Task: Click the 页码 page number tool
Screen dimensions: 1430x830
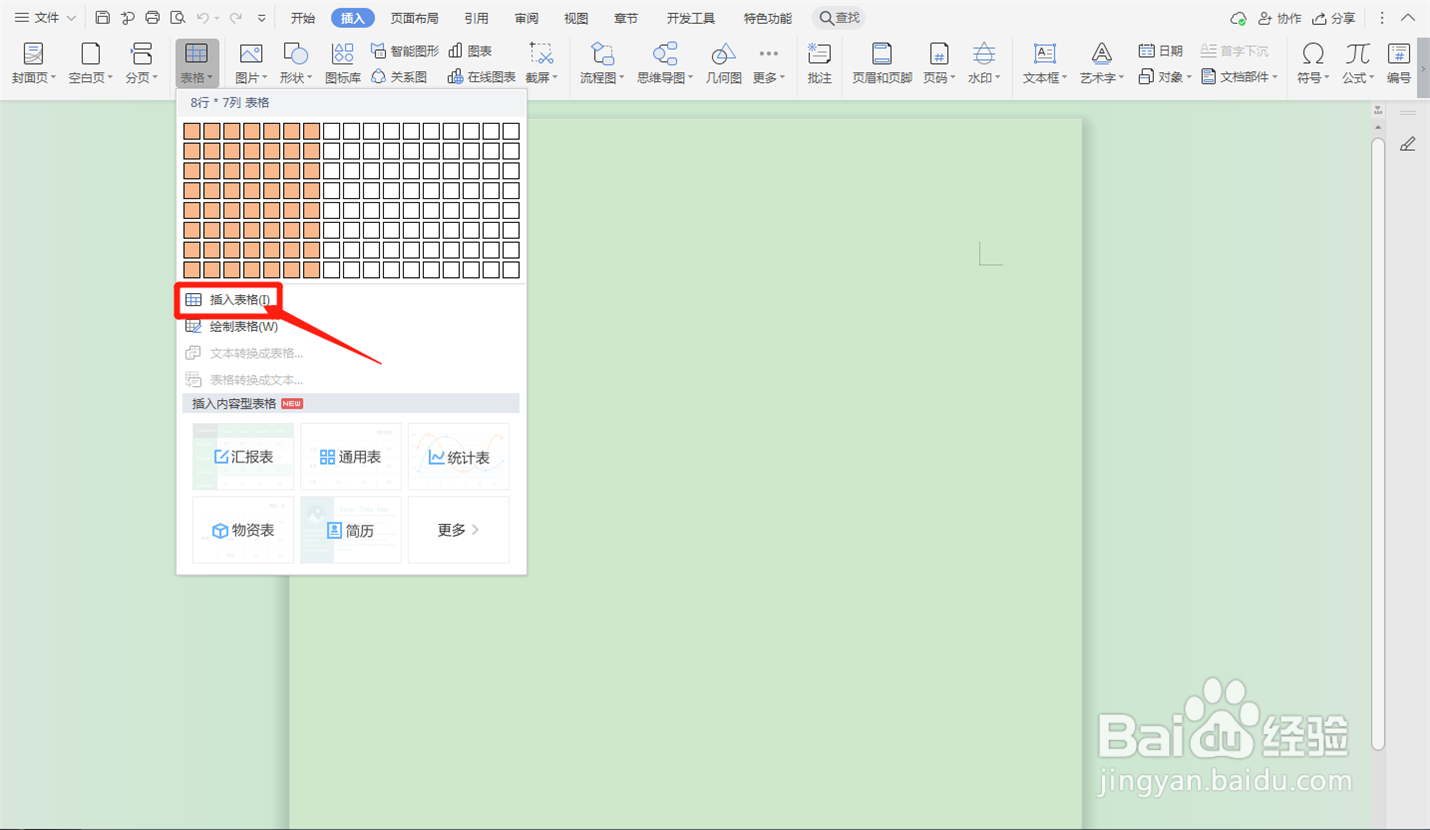Action: [939, 63]
